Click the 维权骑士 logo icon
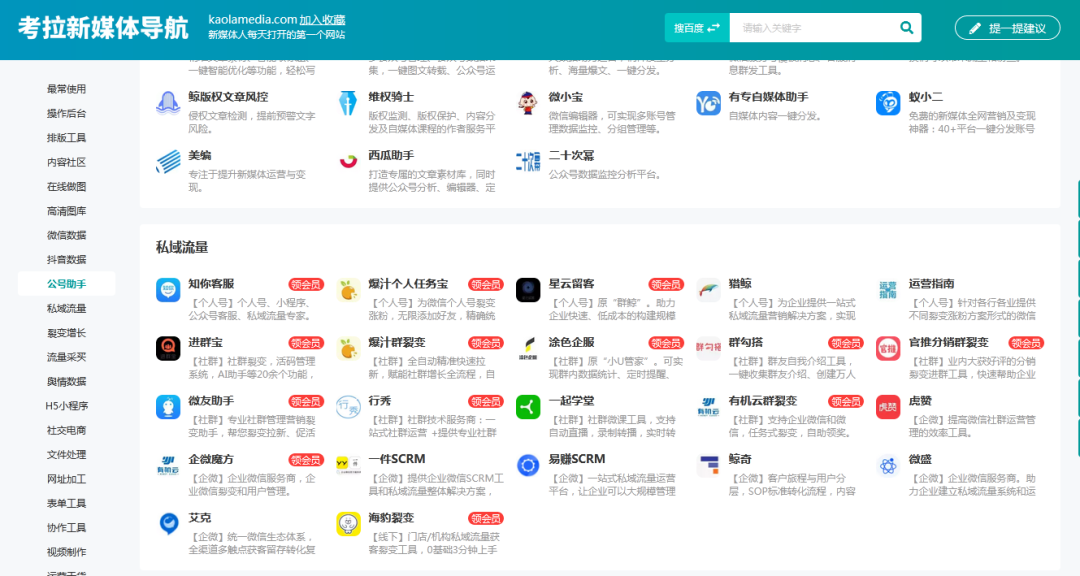The height and width of the screenshot is (576, 1080). click(x=348, y=103)
